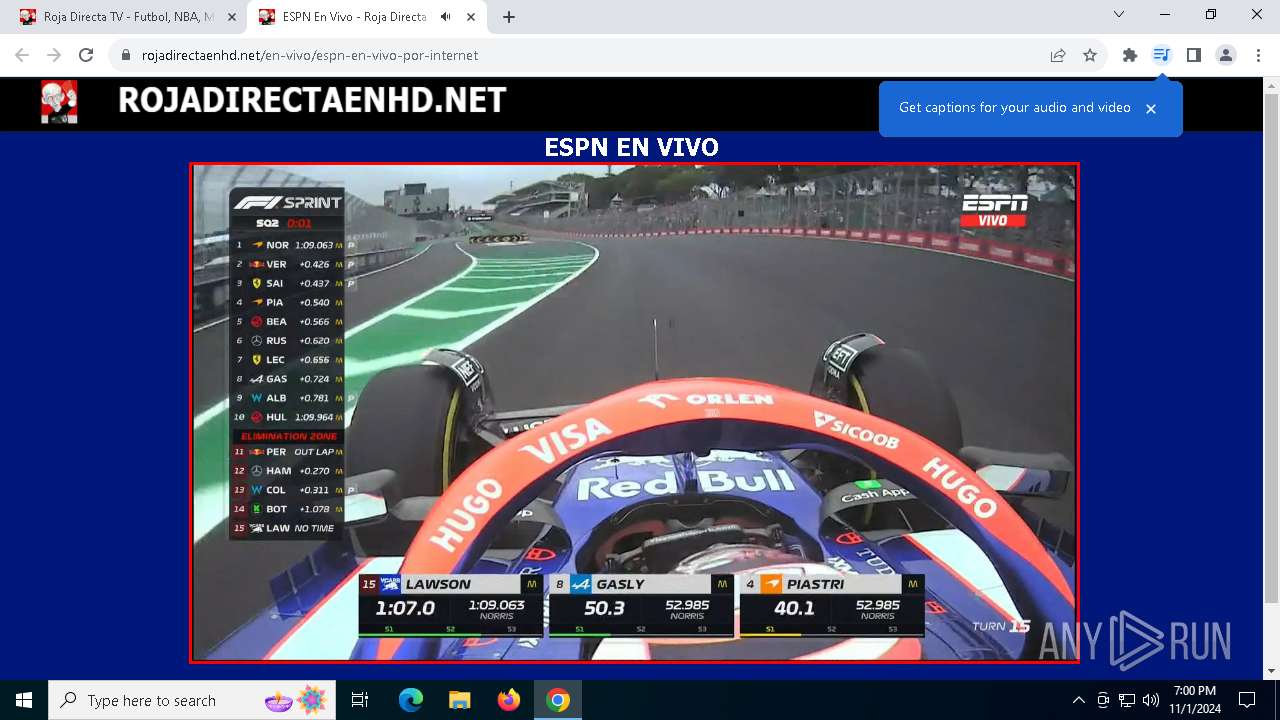
Task: Click the Chrome taskbar icon
Action: pos(558,700)
